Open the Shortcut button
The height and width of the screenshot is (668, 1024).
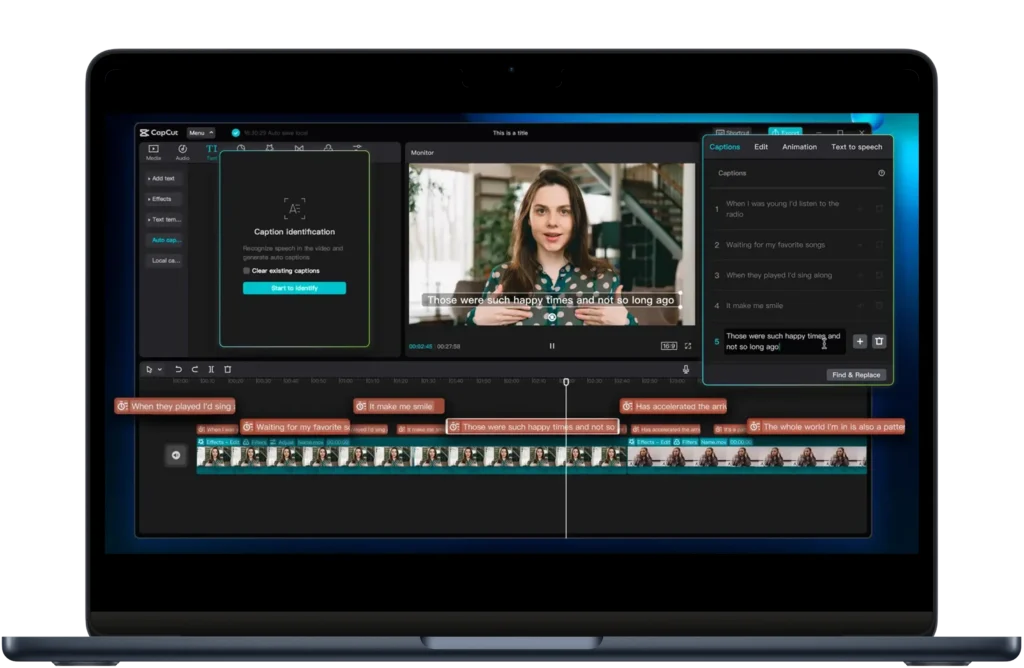pyautogui.click(x=732, y=133)
